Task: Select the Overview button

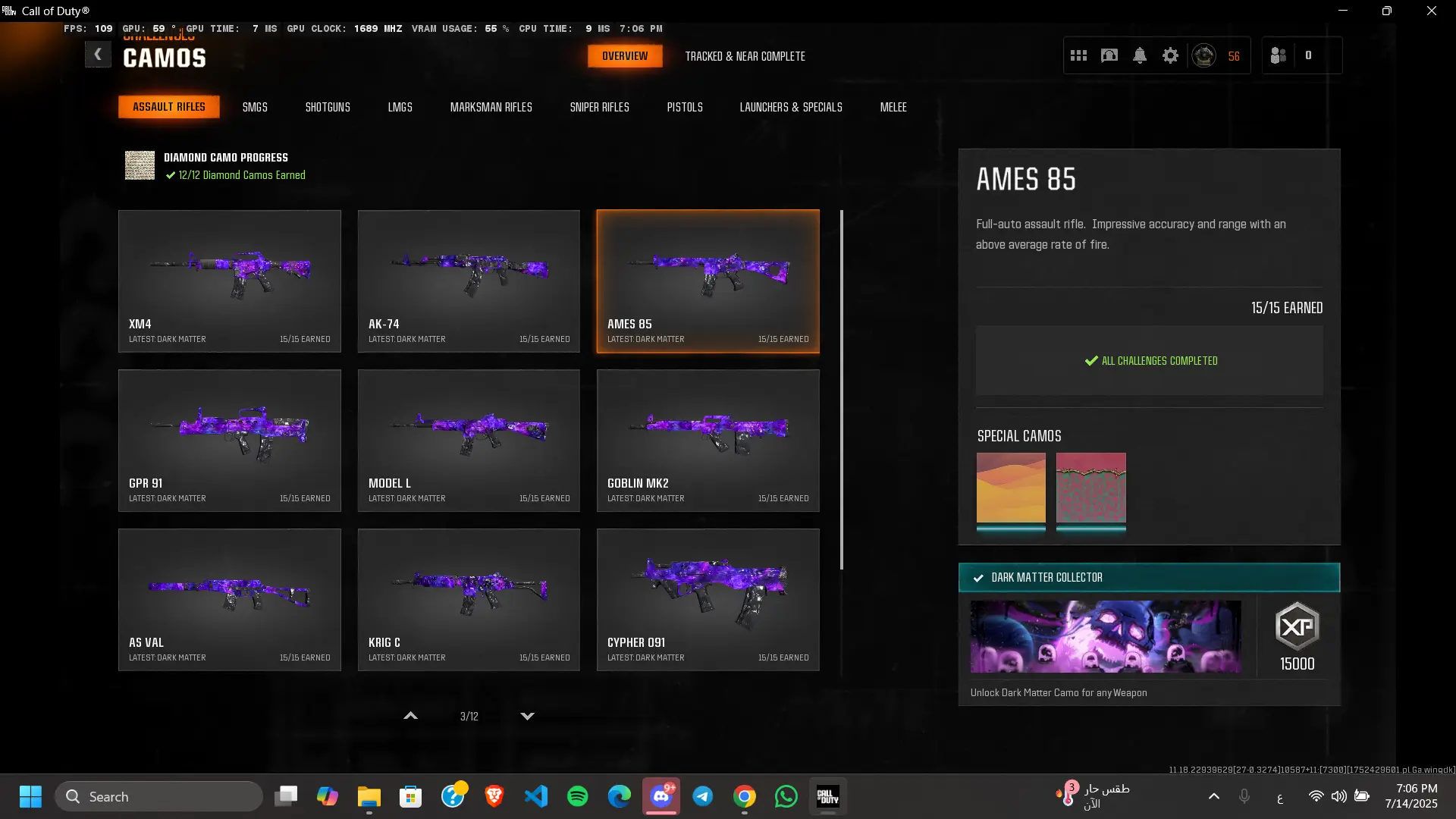Action: (625, 56)
